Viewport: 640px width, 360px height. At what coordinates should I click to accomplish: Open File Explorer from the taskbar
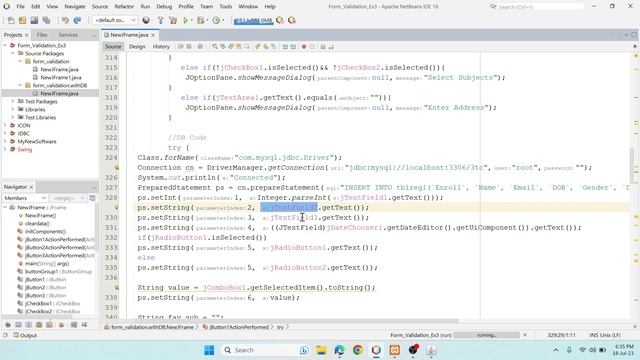pos(321,350)
